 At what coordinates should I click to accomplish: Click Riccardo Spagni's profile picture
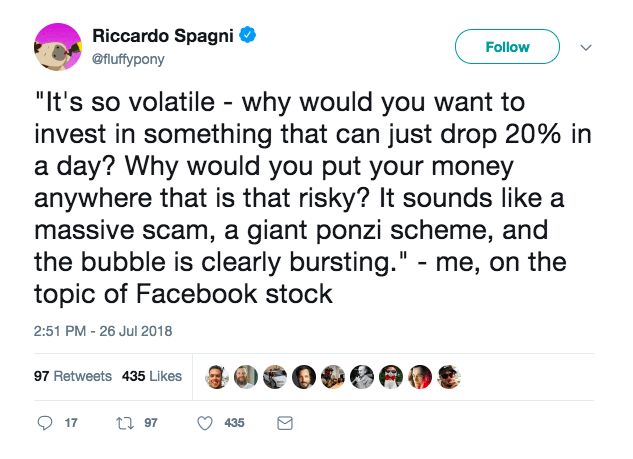(57, 47)
